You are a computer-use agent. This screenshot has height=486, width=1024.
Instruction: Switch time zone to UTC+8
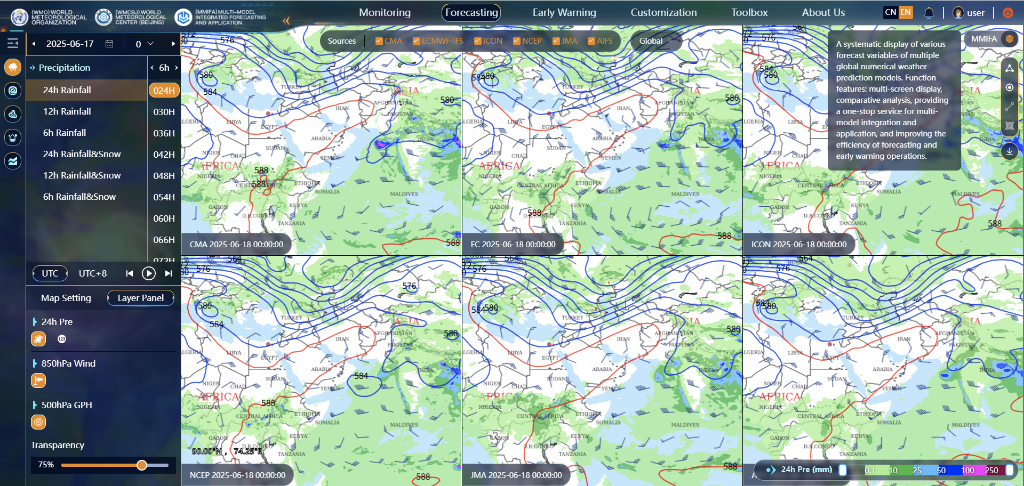click(93, 273)
